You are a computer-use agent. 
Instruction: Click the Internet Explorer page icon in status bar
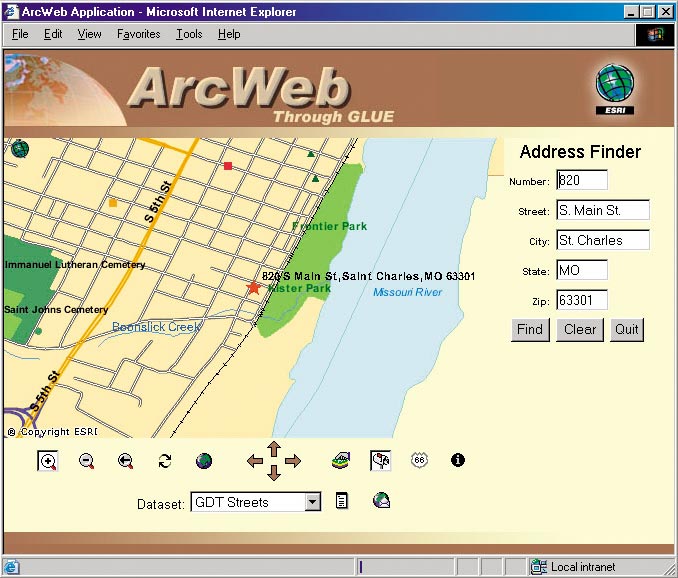click(12, 567)
